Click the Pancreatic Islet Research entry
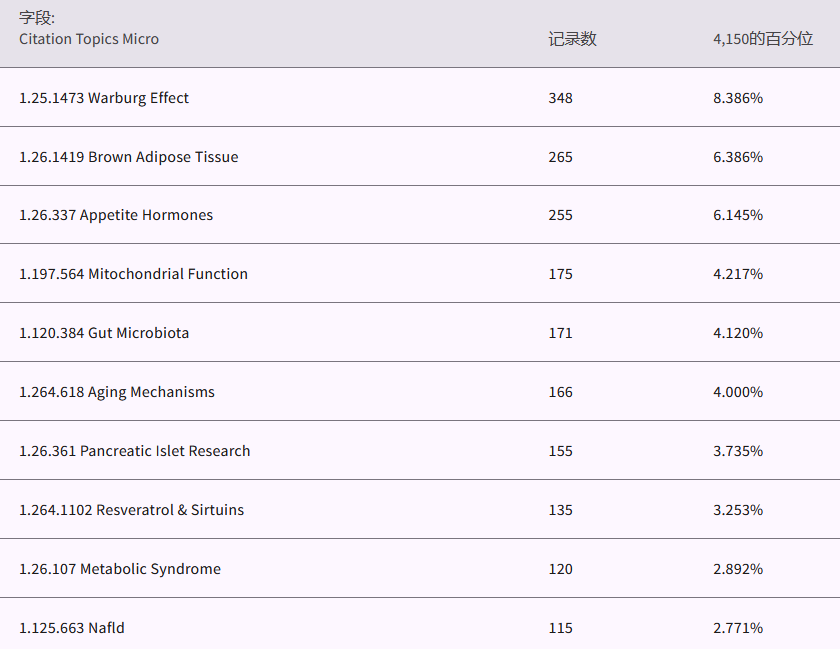The width and height of the screenshot is (840, 649). click(x=135, y=451)
